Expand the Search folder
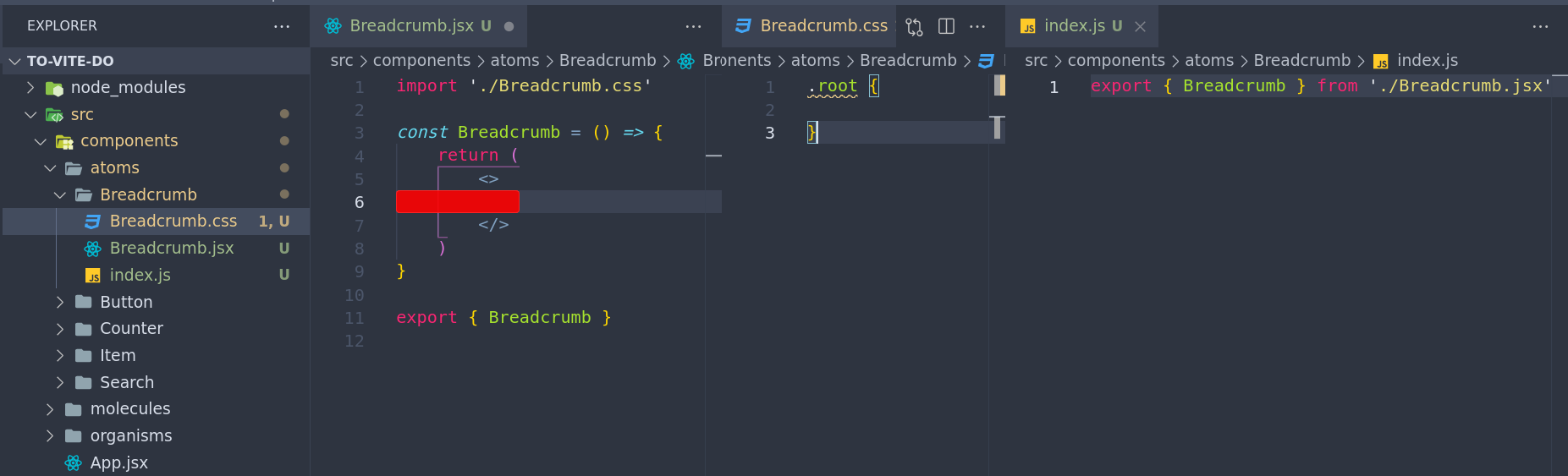Screen dimensions: 1568x476 (x=60, y=383)
